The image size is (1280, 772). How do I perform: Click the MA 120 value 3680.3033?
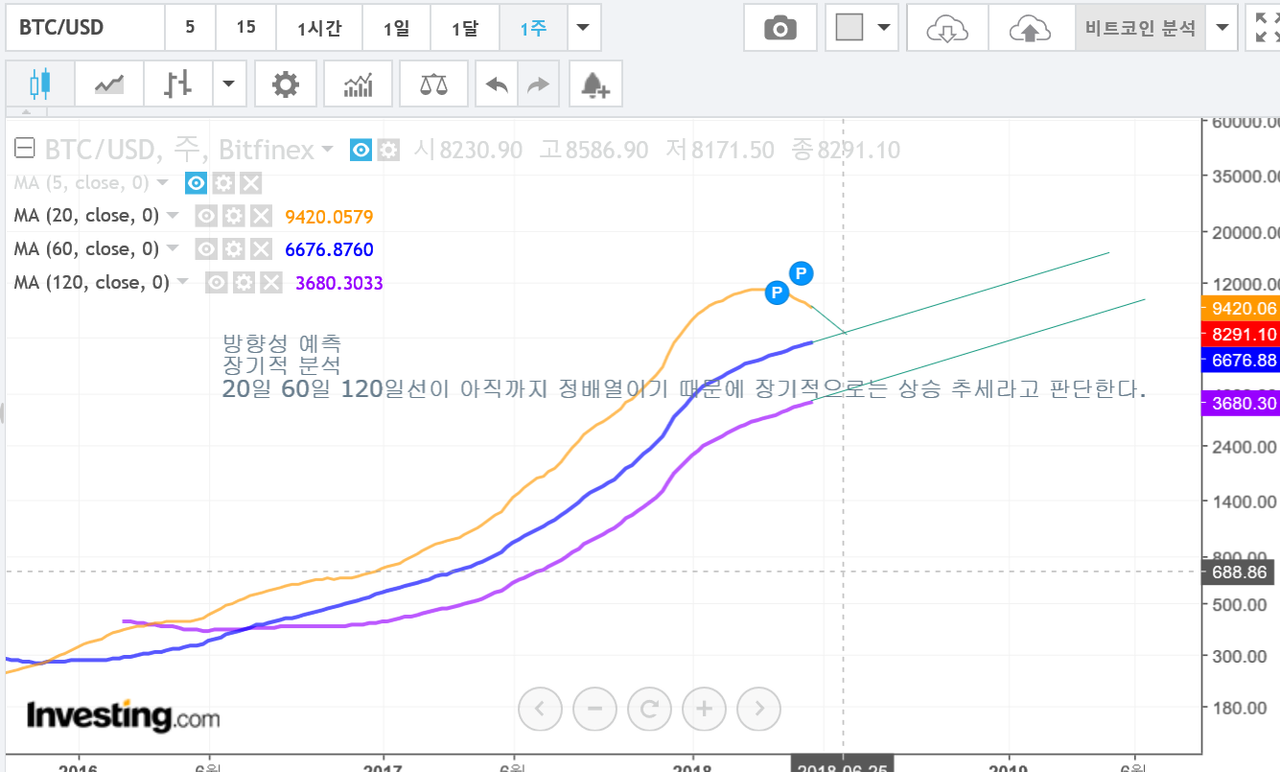click(x=339, y=283)
